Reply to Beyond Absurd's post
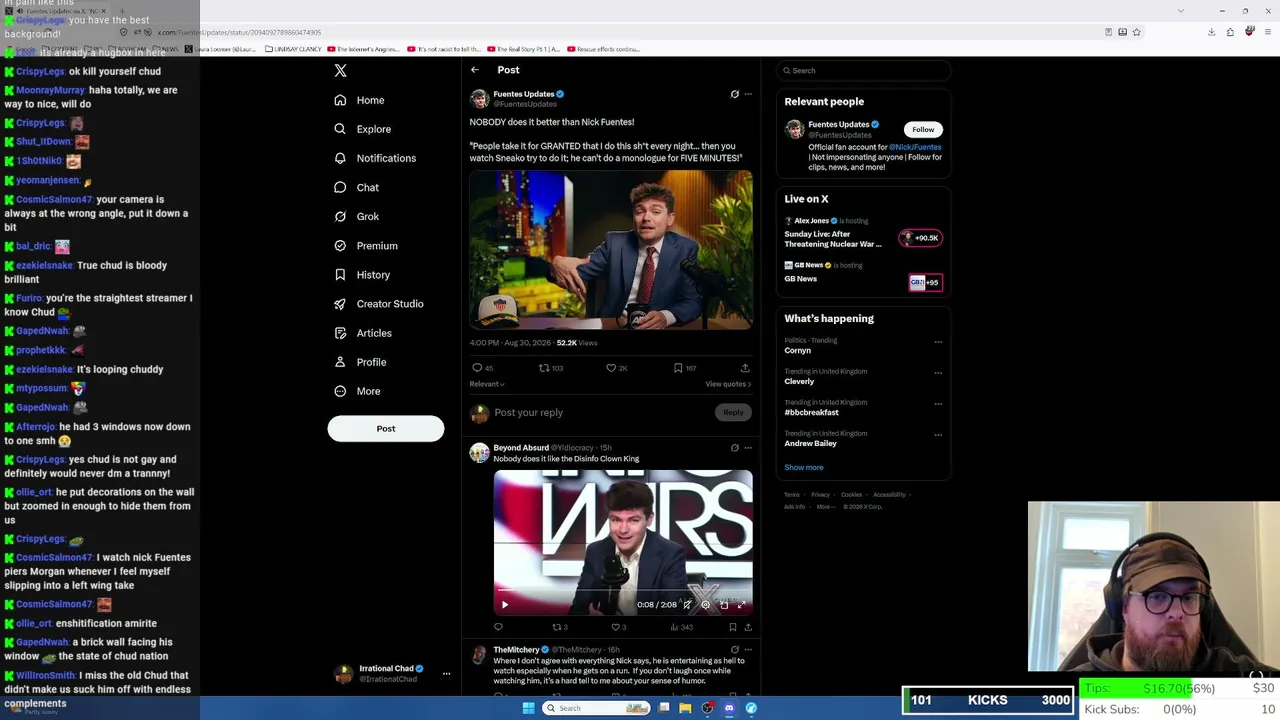Image resolution: width=1280 pixels, height=720 pixels. (498, 627)
